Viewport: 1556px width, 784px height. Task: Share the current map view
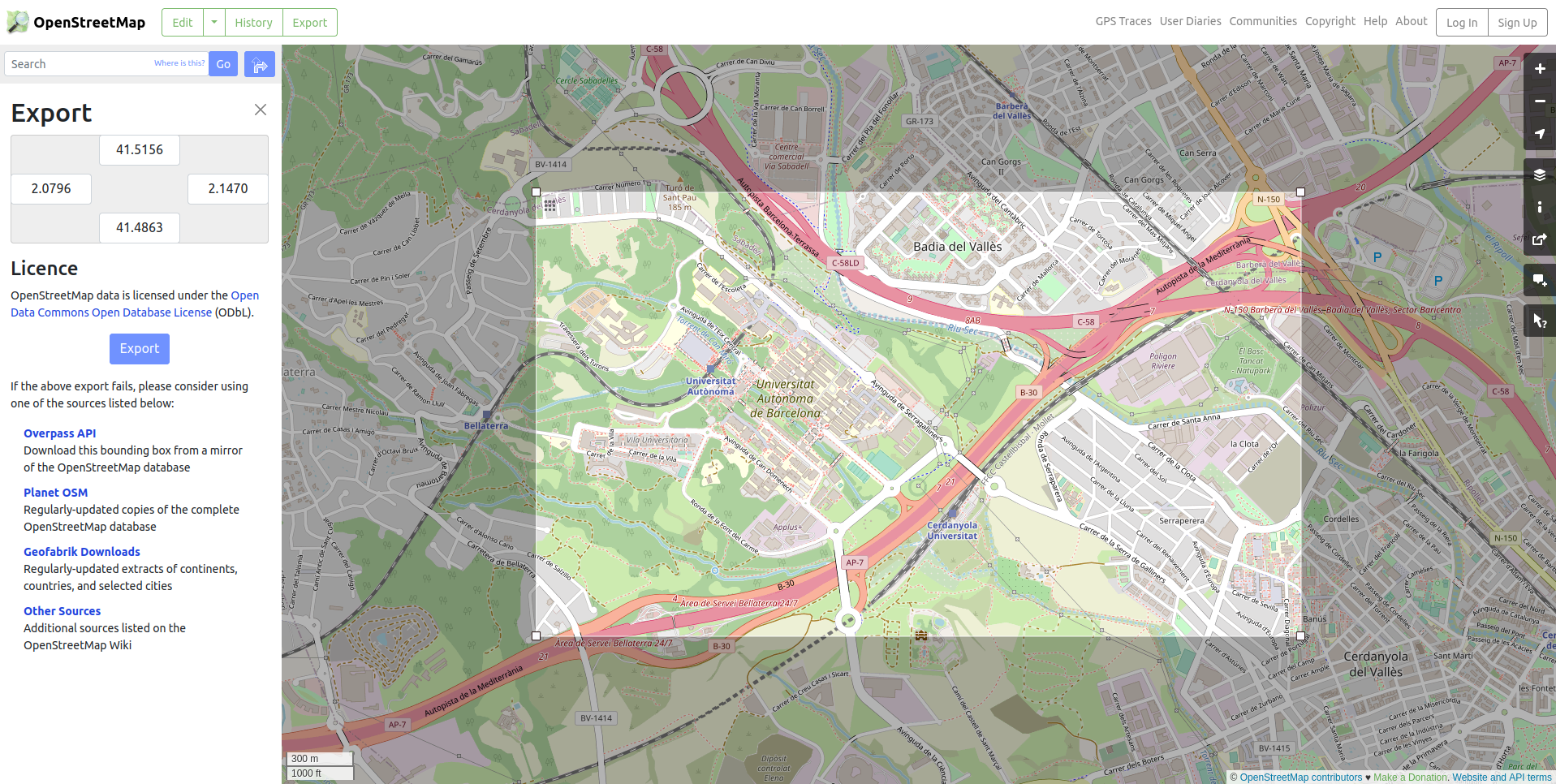[x=1538, y=239]
